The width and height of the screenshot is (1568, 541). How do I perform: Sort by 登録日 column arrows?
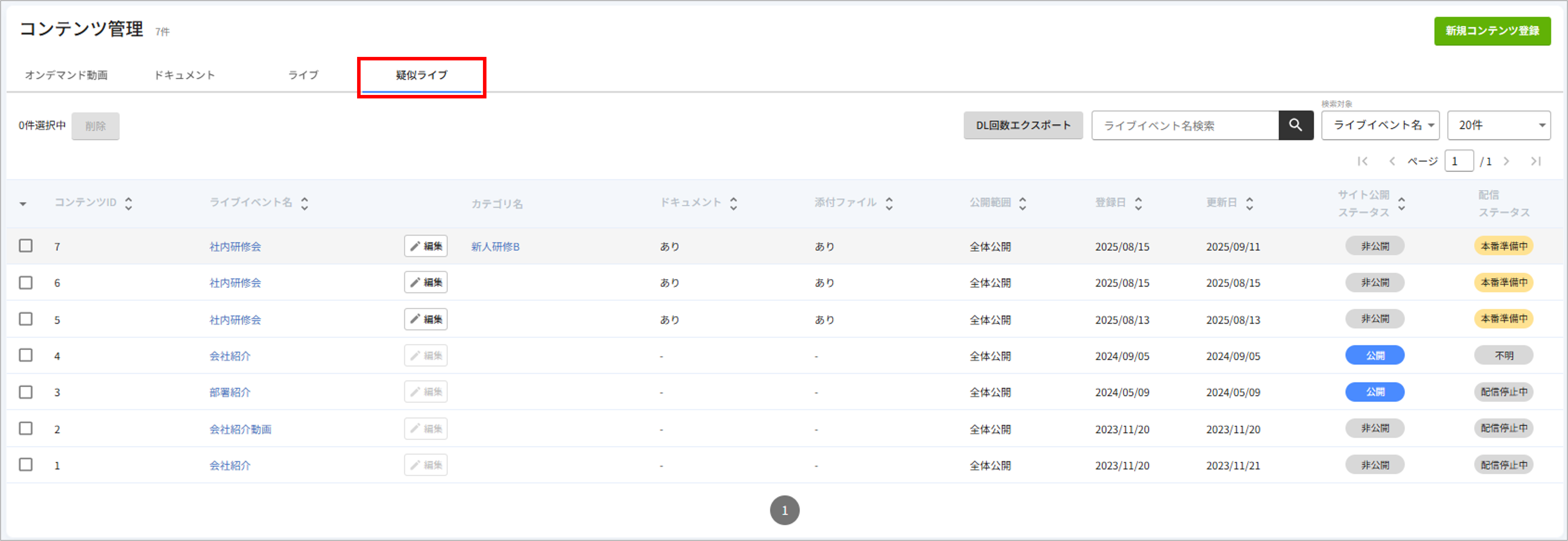click(1138, 204)
